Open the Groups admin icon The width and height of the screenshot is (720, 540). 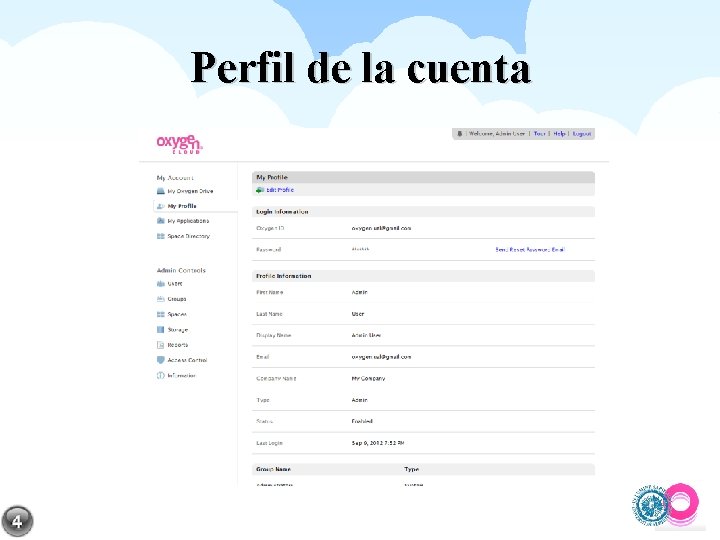161,299
